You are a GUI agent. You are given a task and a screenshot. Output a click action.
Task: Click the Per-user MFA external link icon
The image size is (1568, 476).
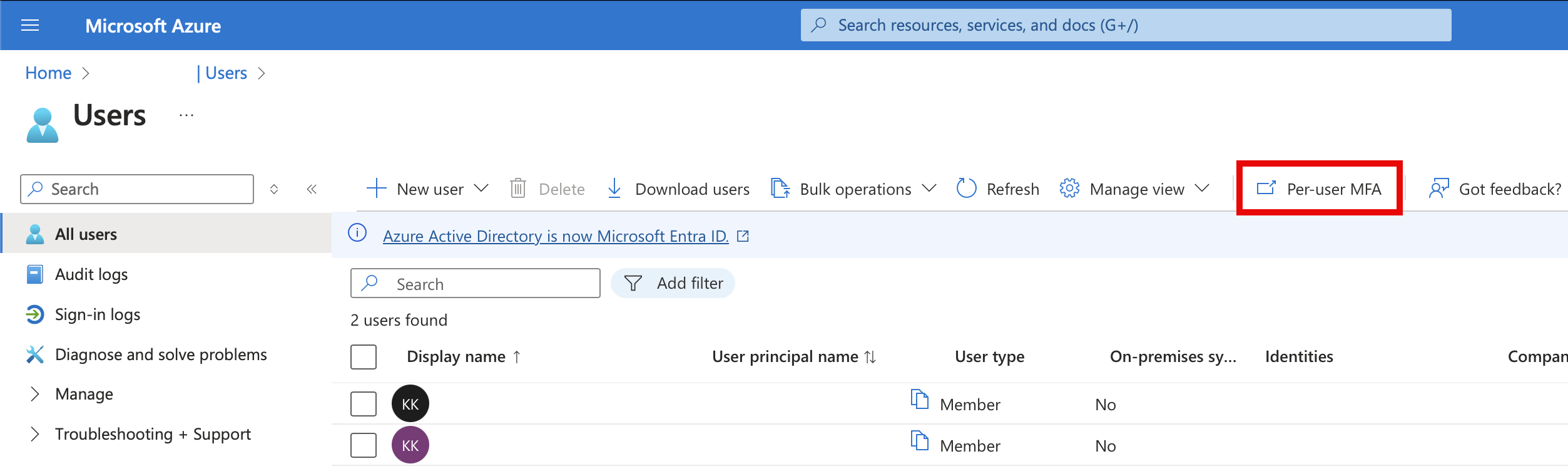tap(1266, 188)
